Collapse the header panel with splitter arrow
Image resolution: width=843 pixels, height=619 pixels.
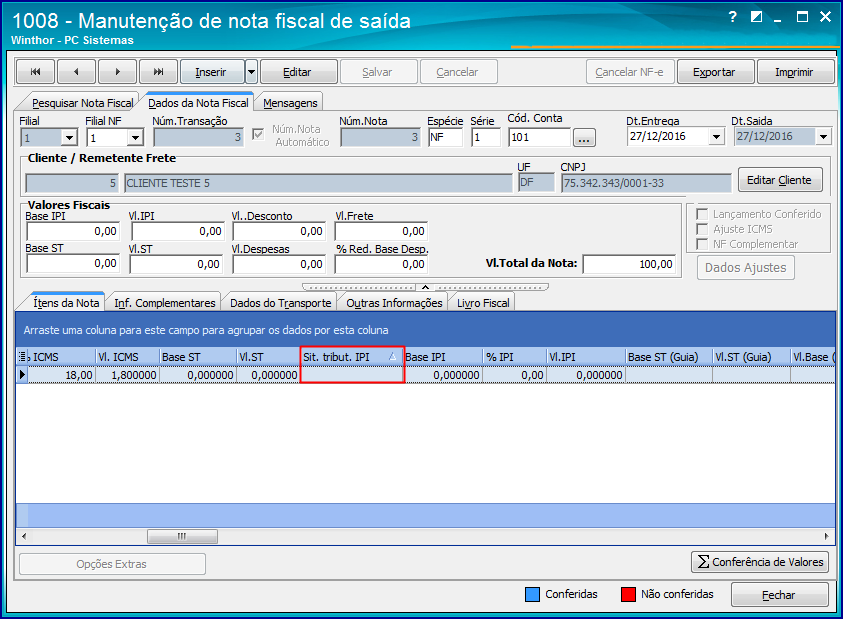point(425,287)
